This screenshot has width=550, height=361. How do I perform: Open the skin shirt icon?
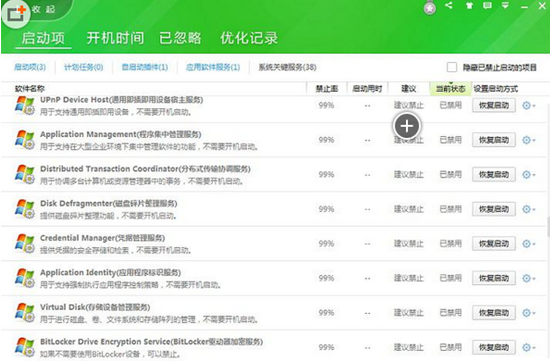(x=469, y=6)
